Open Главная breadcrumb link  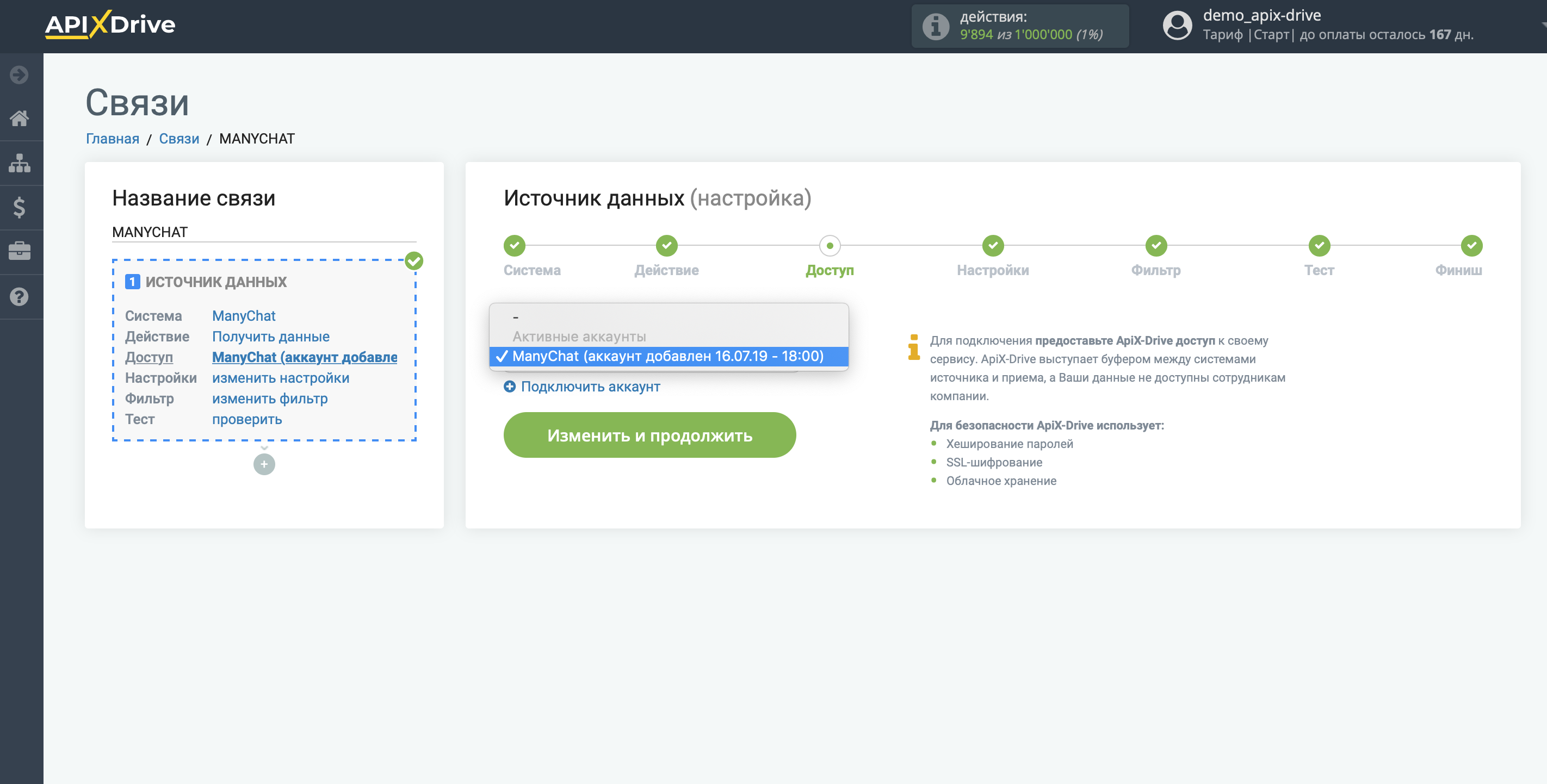pyautogui.click(x=112, y=139)
